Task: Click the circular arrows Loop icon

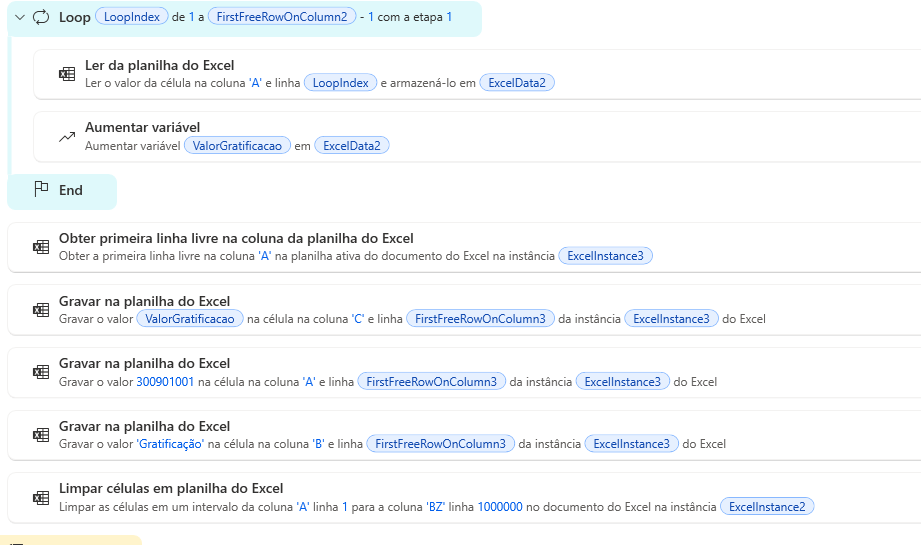Action: [x=41, y=17]
